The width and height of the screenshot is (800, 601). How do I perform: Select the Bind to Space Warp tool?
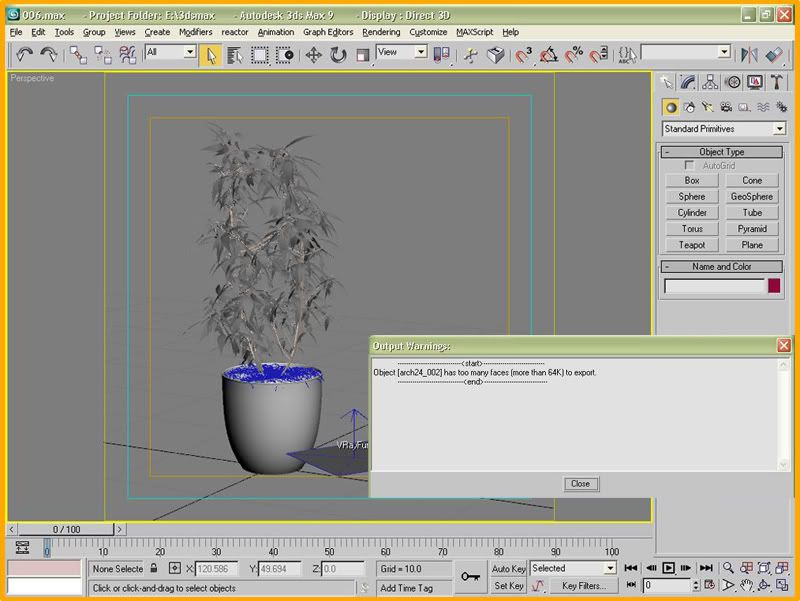[x=127, y=55]
